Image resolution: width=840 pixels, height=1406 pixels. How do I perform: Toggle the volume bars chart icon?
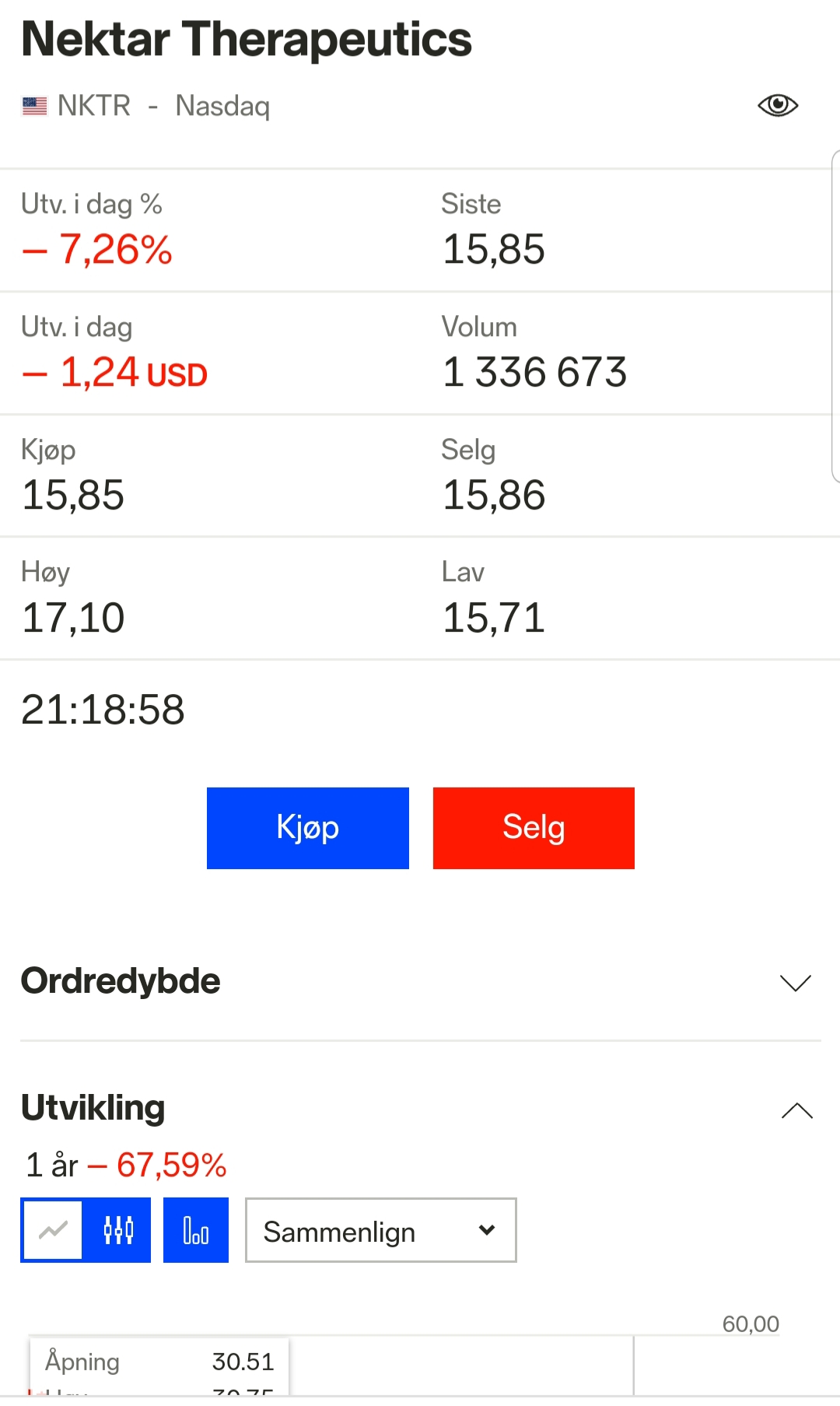point(196,1230)
